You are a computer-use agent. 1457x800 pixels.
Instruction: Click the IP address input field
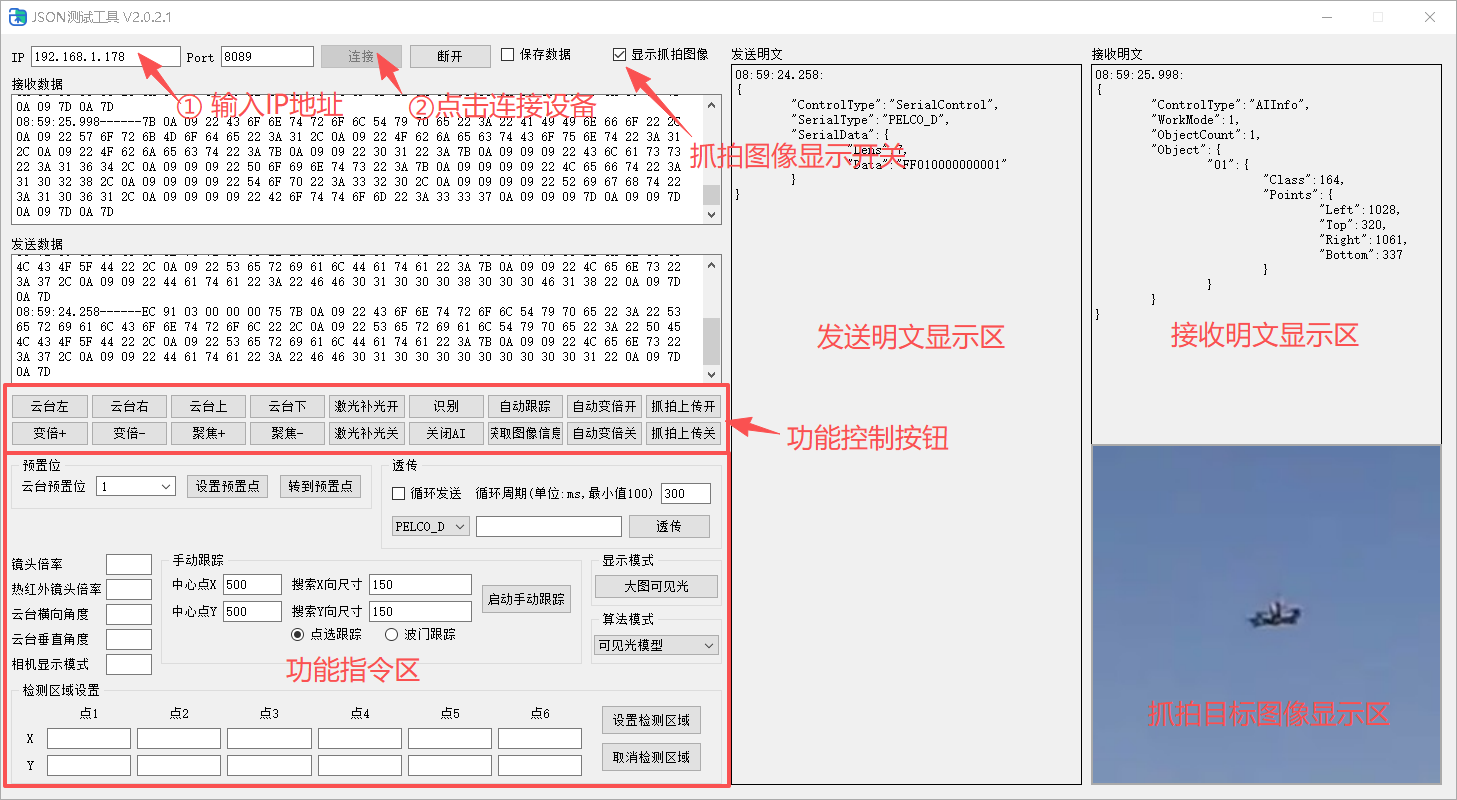pyautogui.click(x=105, y=57)
